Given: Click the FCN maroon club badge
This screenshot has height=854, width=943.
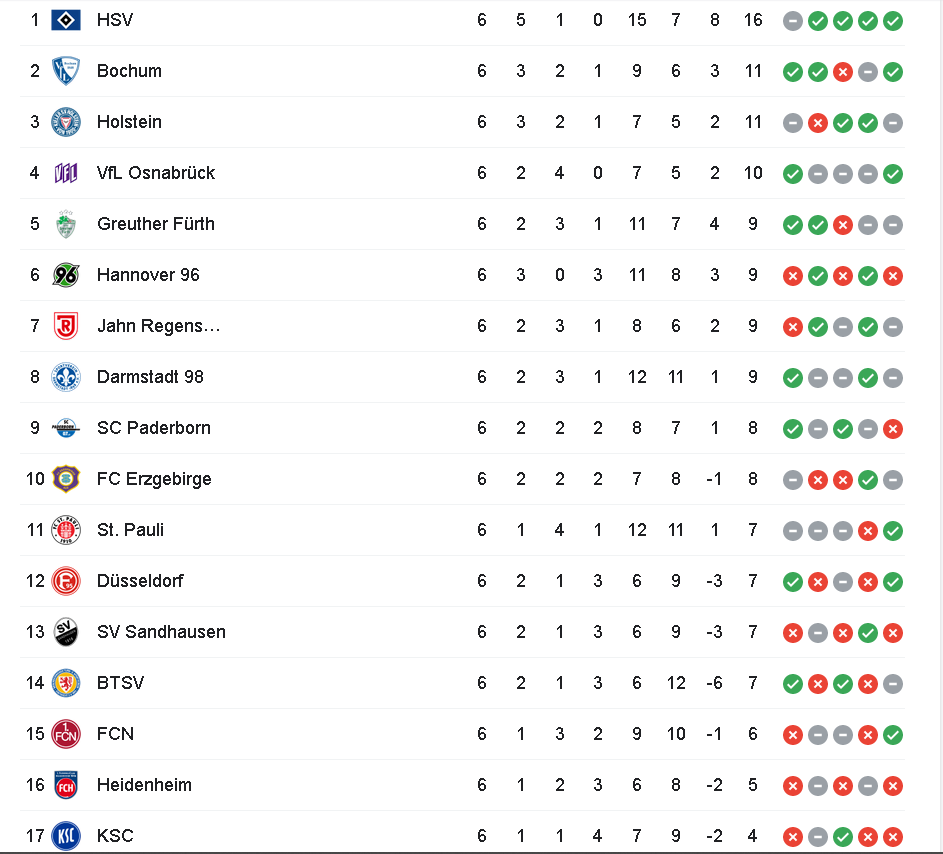Looking at the screenshot, I should (66, 734).
